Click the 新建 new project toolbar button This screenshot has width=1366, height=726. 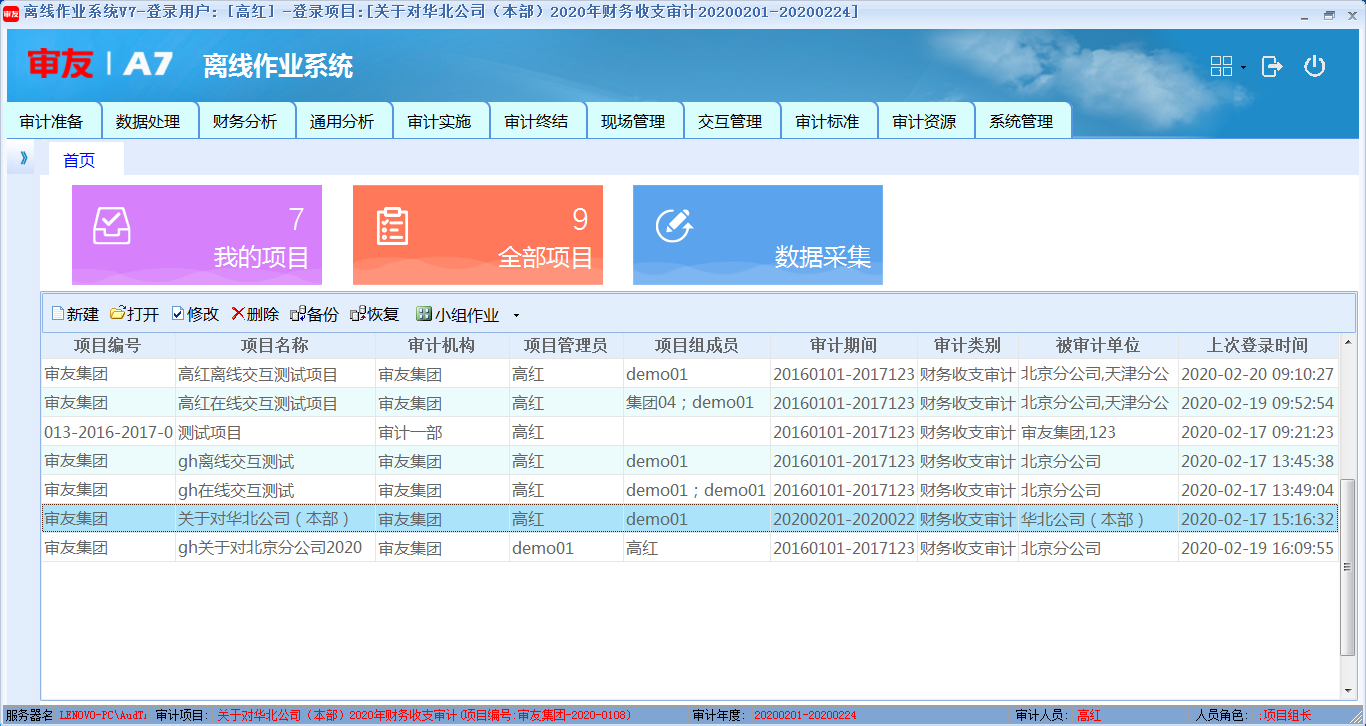(75, 314)
